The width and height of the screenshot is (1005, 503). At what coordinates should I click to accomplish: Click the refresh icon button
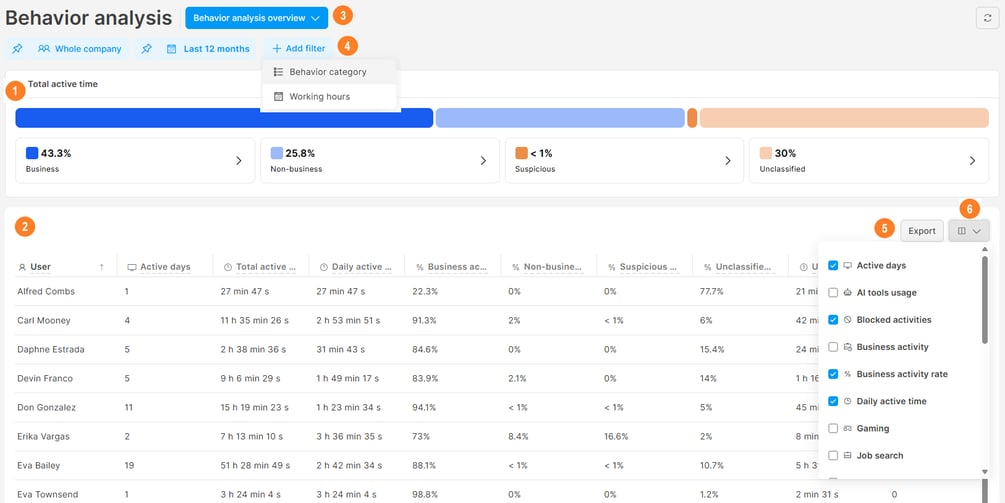(x=987, y=18)
